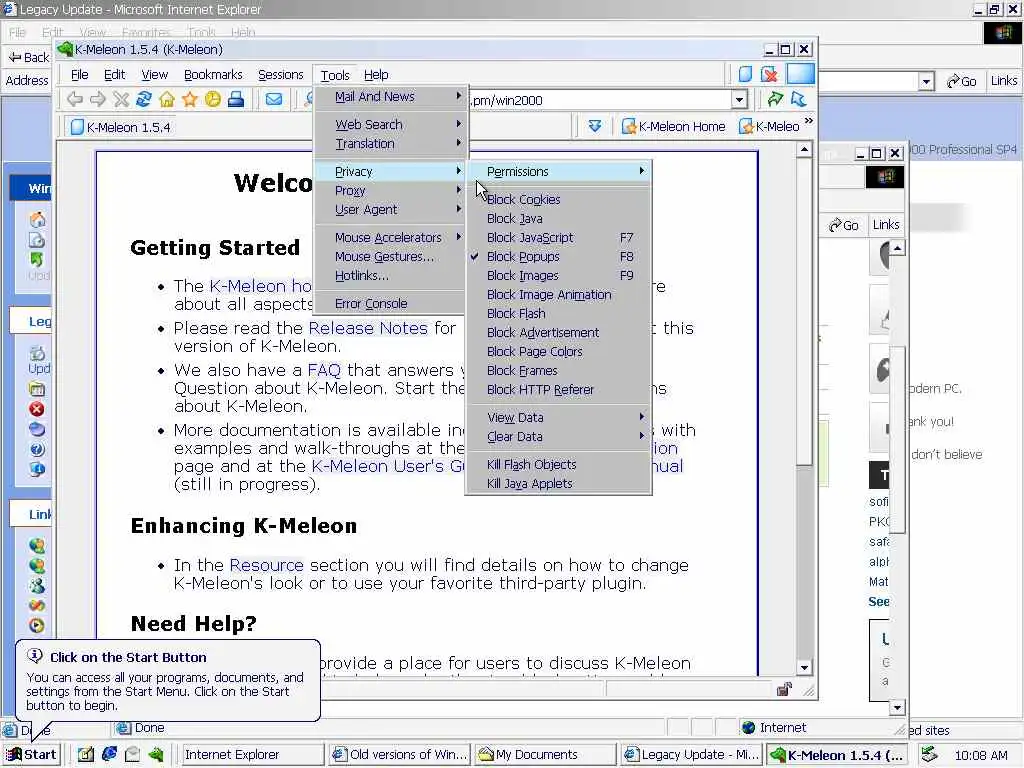Select Hotlinks menu entry
Viewport: 1024px width, 768px height.
pyautogui.click(x=391, y=275)
